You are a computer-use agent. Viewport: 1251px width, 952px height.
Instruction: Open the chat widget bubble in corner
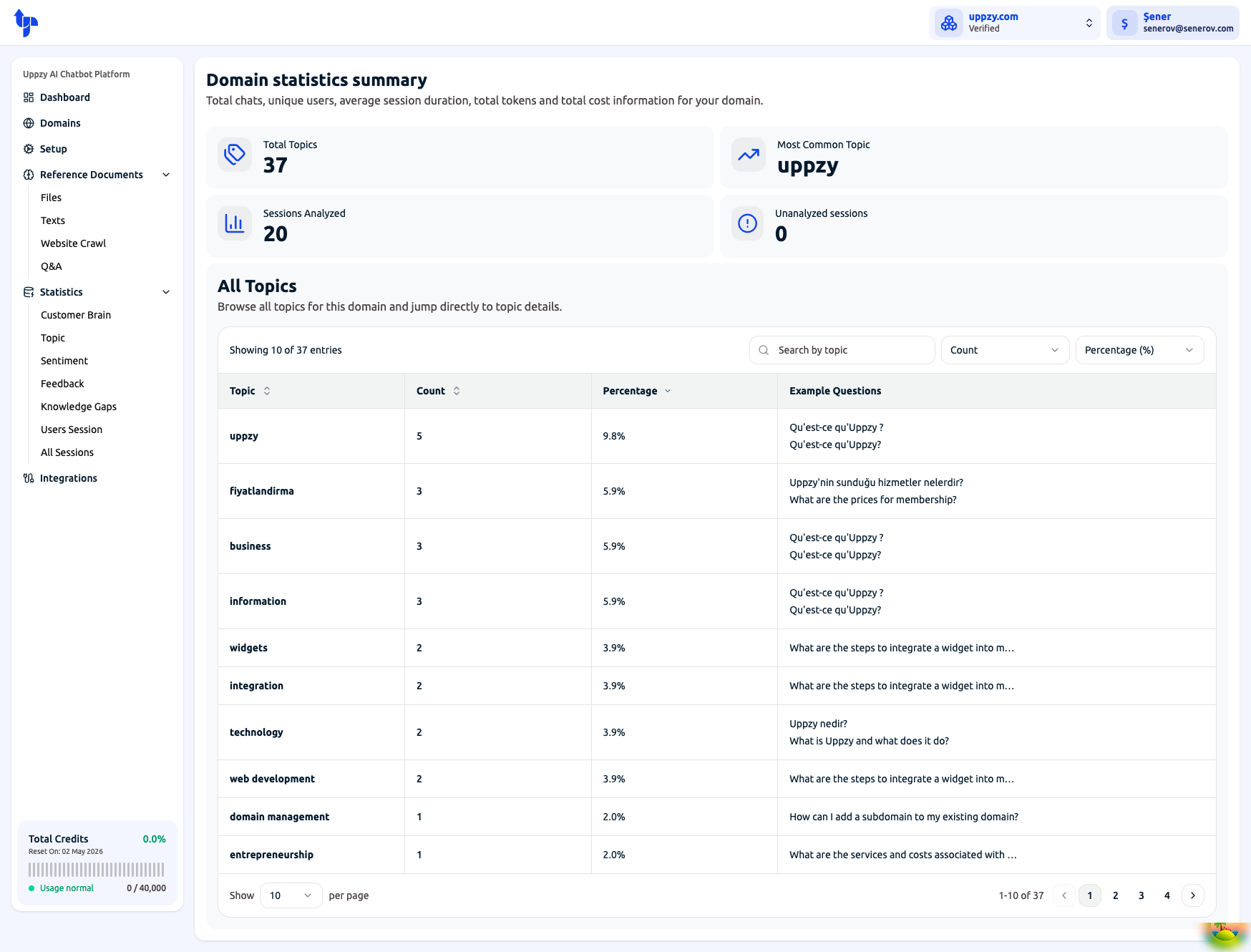1226,934
